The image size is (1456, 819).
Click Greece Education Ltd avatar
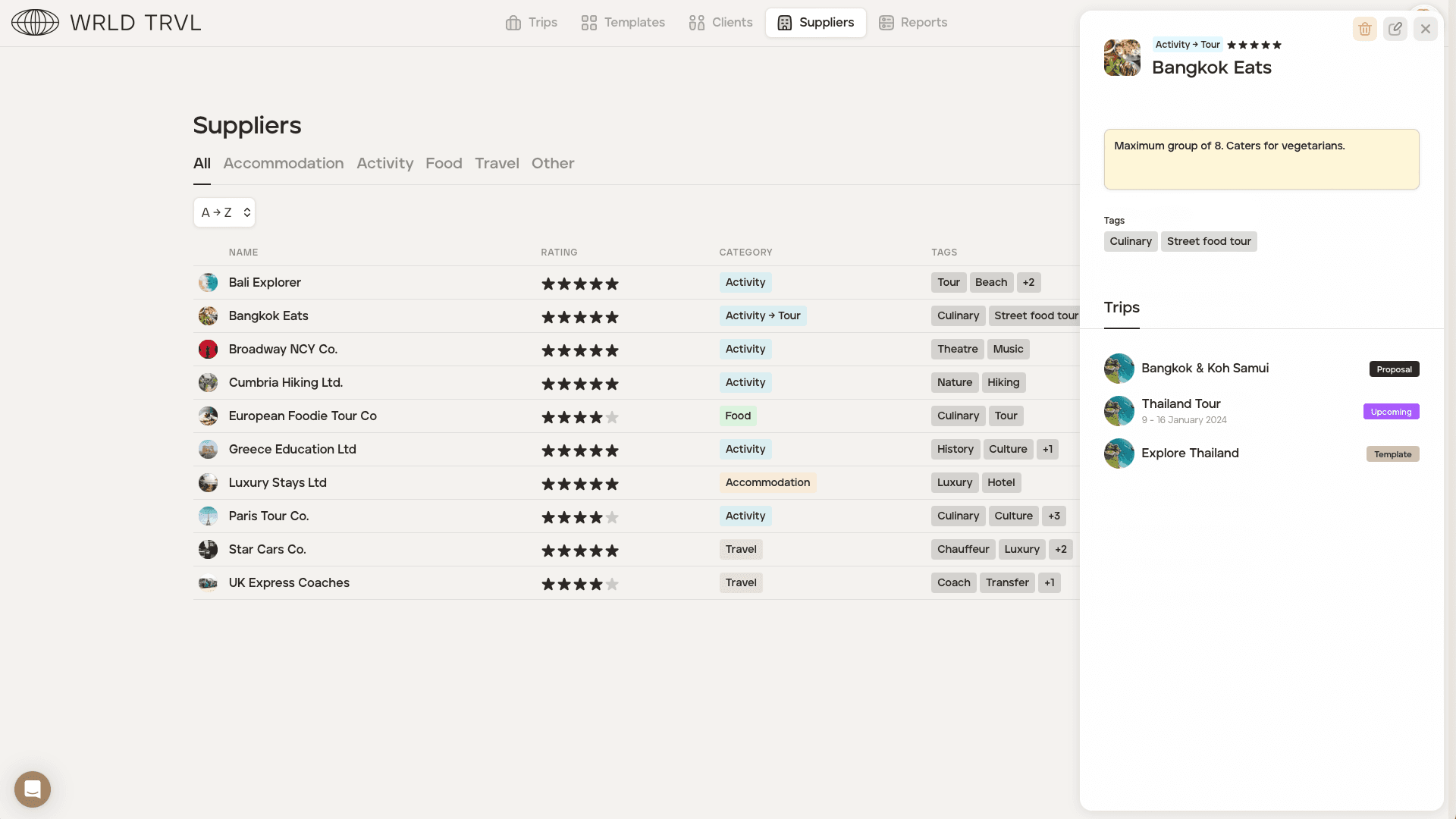coord(208,450)
